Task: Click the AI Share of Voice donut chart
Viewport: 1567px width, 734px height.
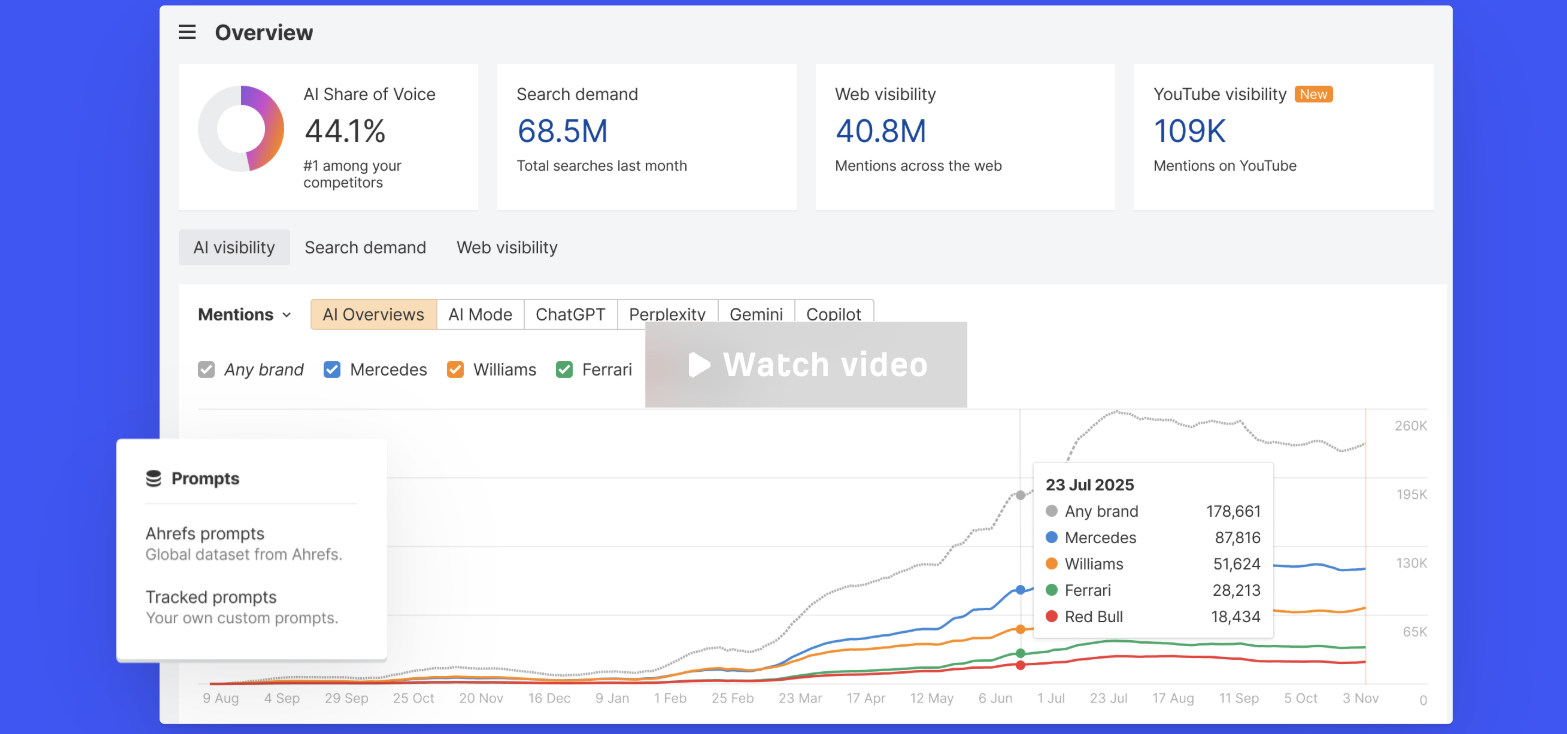Action: click(x=241, y=129)
